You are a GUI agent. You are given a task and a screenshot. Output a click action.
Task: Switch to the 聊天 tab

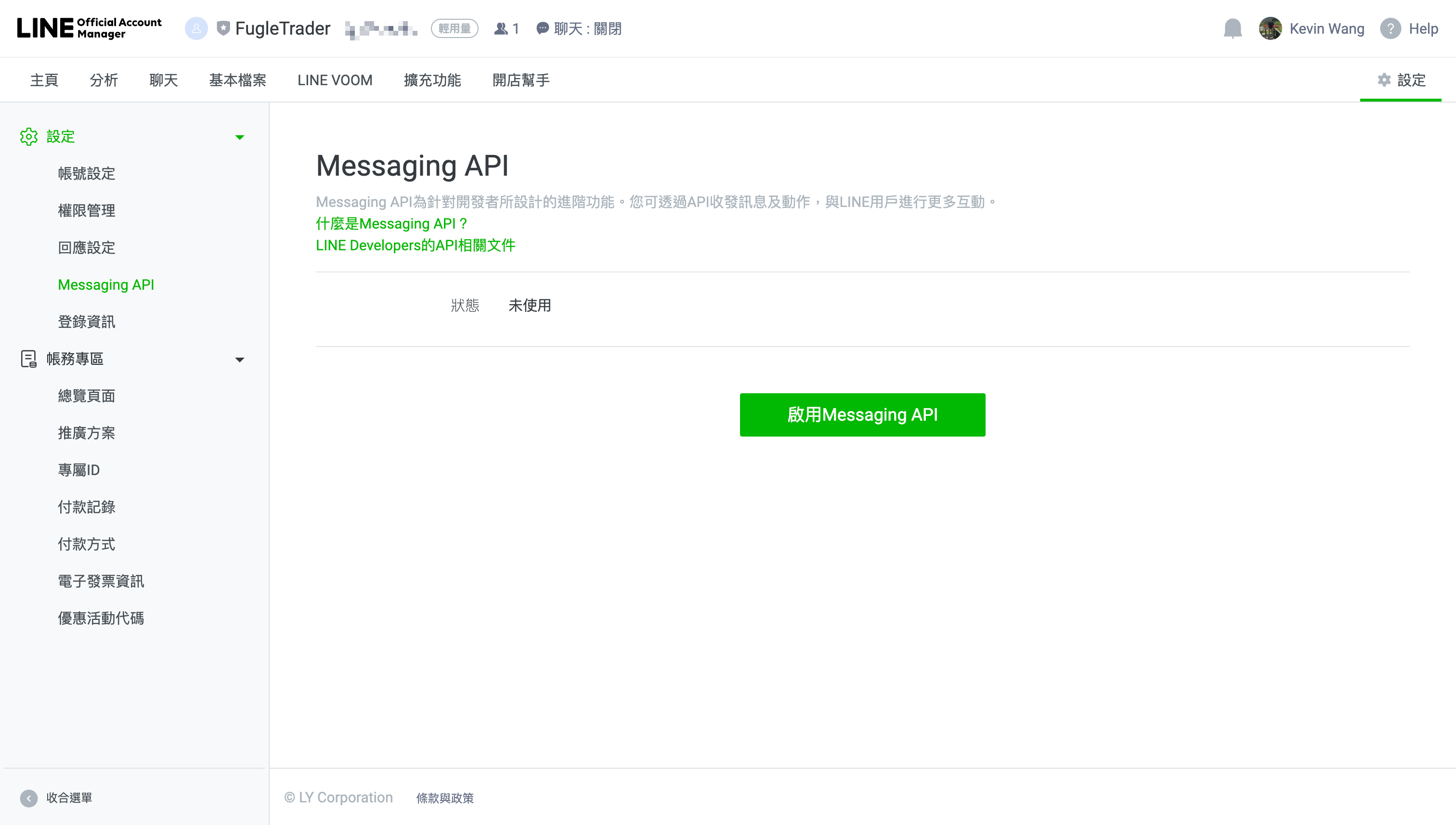(164, 80)
